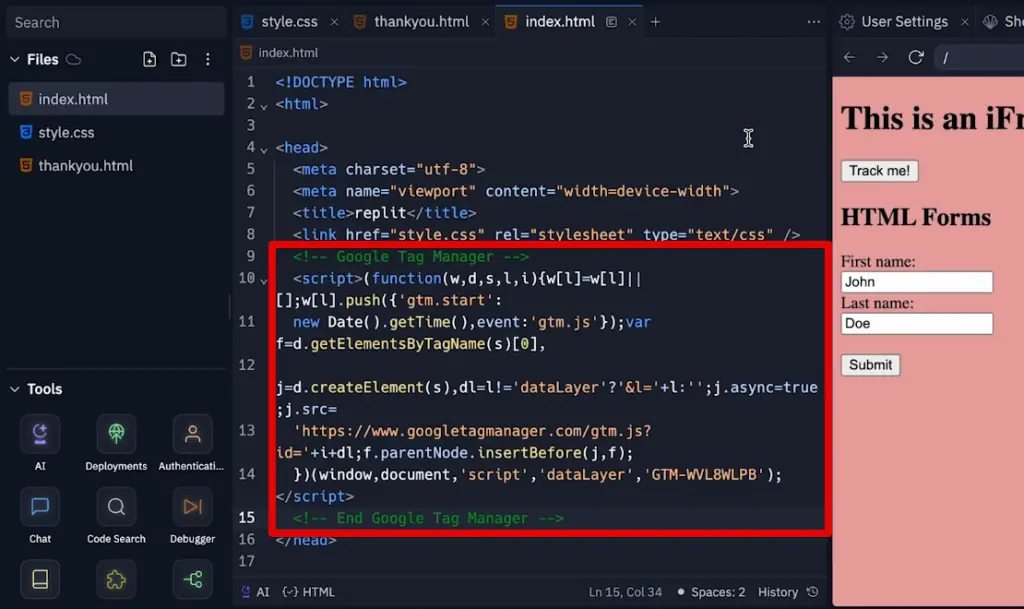Create a new file in the Files panel
Image resolution: width=1024 pixels, height=609 pixels.
(149, 59)
